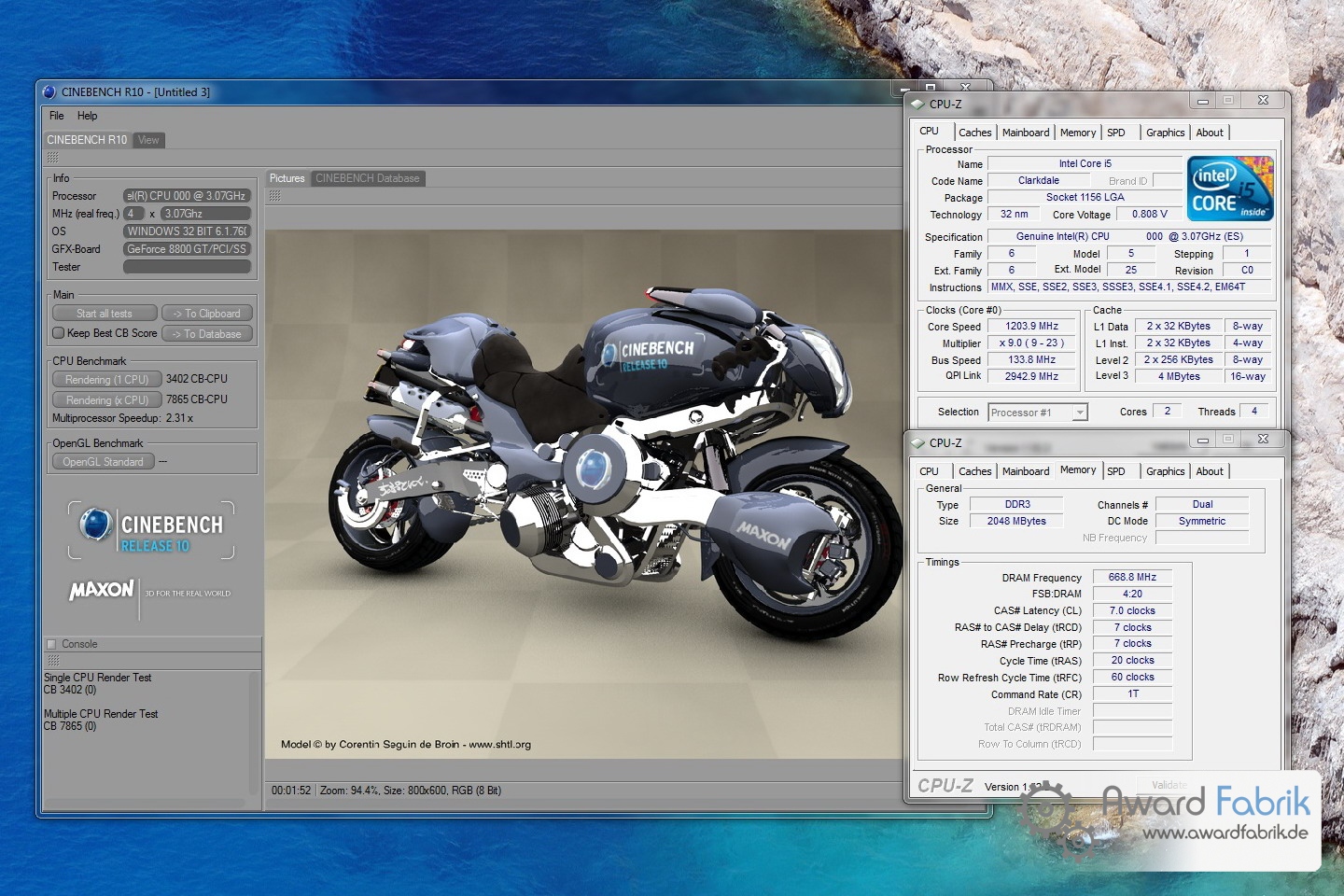Image resolution: width=1344 pixels, height=896 pixels.
Task: Click the CINEBENCH window title icon
Action: (49, 92)
